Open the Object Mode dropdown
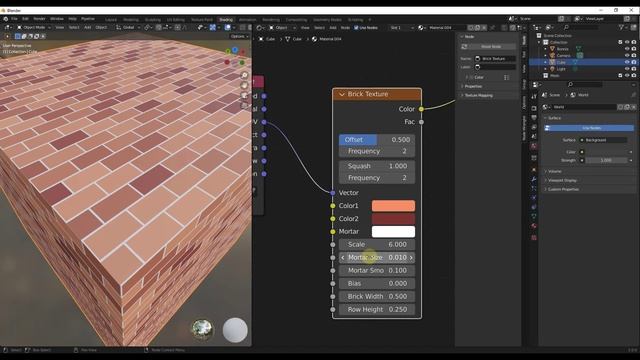This screenshot has height=360, width=640. point(34,28)
